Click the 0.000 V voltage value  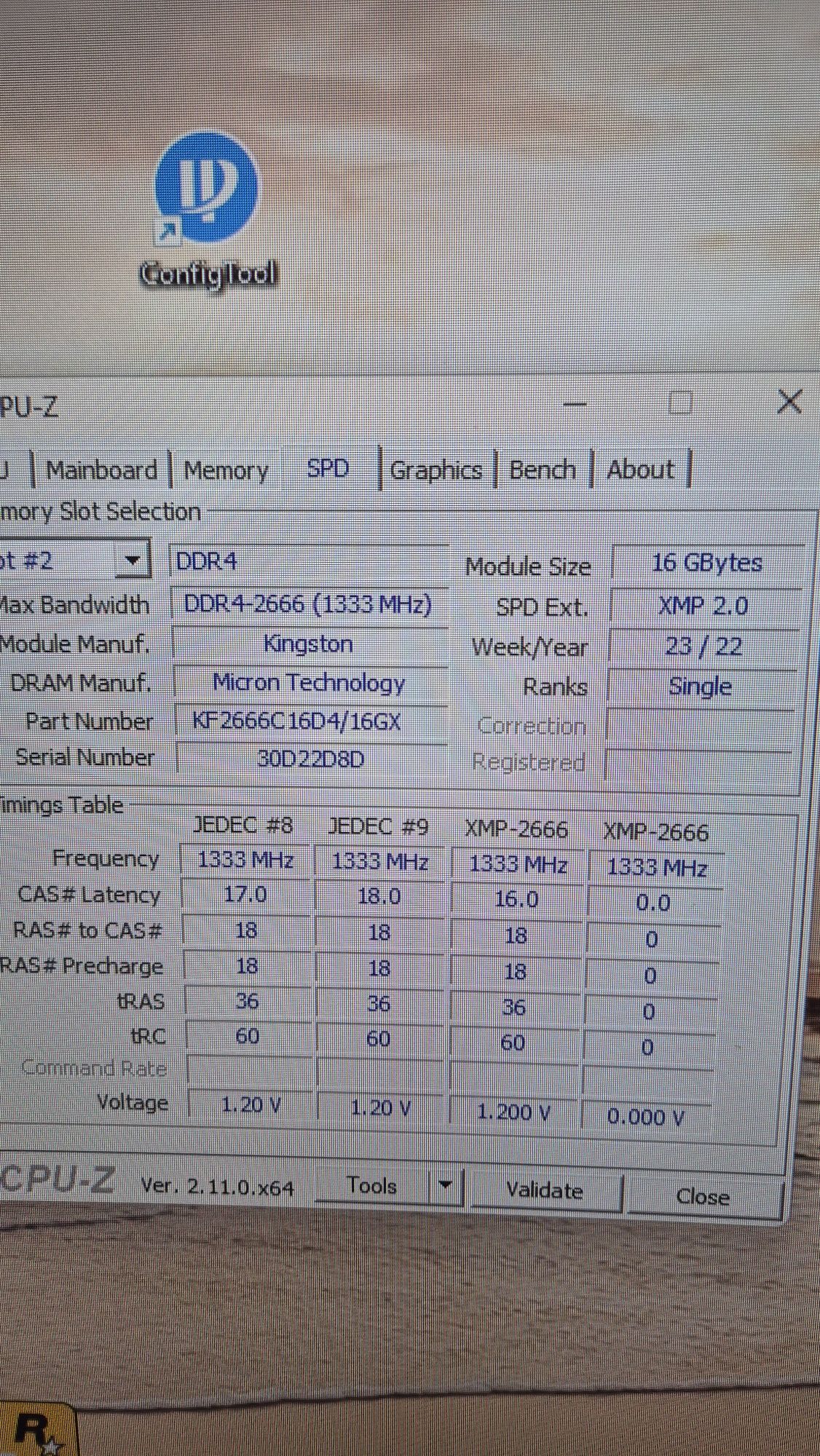pyautogui.click(x=645, y=1117)
